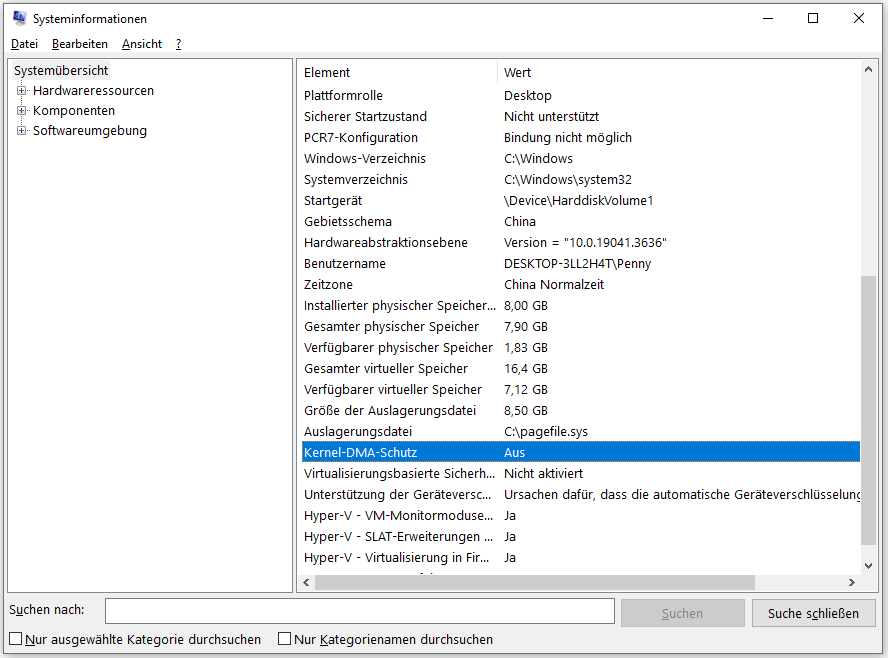Enable Nur ausgewählte Kategorie durchsuchen checkbox
This screenshot has height=658, width=888.
(x=15, y=639)
